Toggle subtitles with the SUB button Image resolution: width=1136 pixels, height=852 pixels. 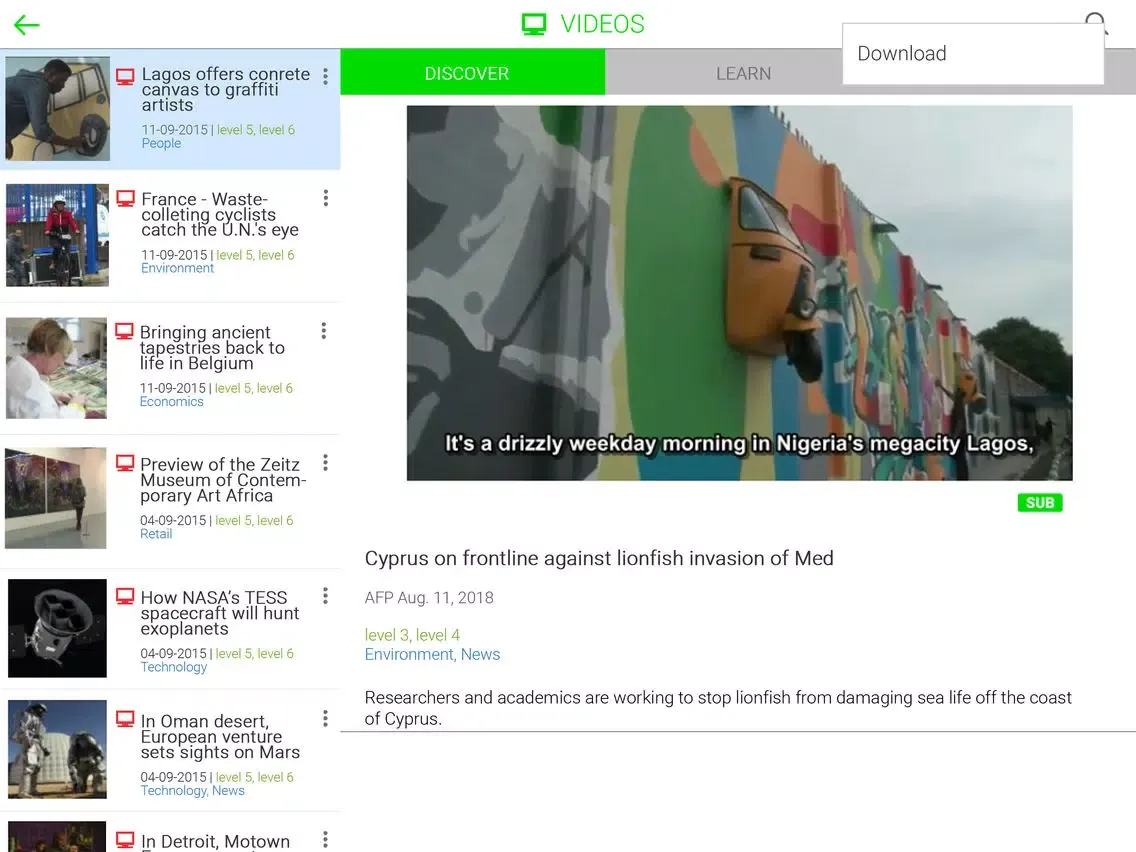click(x=1039, y=503)
